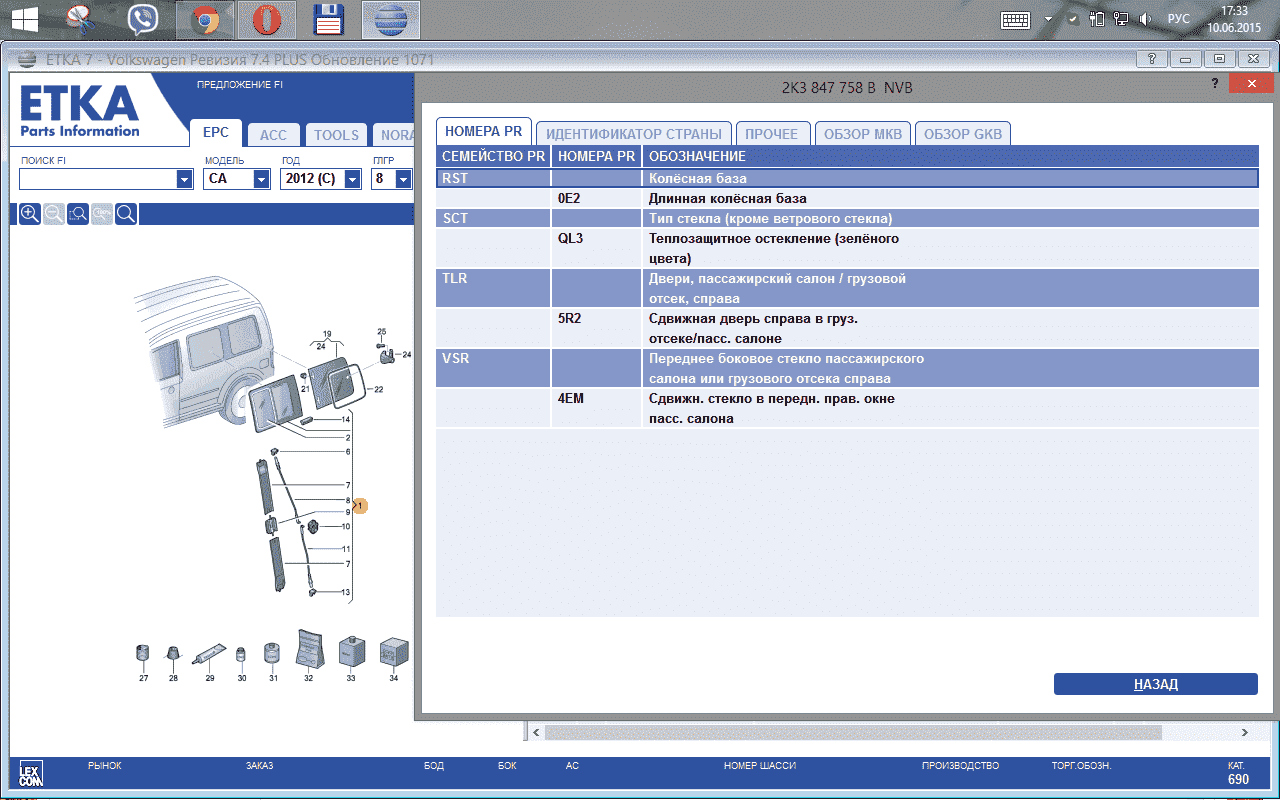Image resolution: width=1280 pixels, height=800 pixels.
Task: Click the СЕМЕЙСТВО PR column header
Action: pyautogui.click(x=493, y=156)
